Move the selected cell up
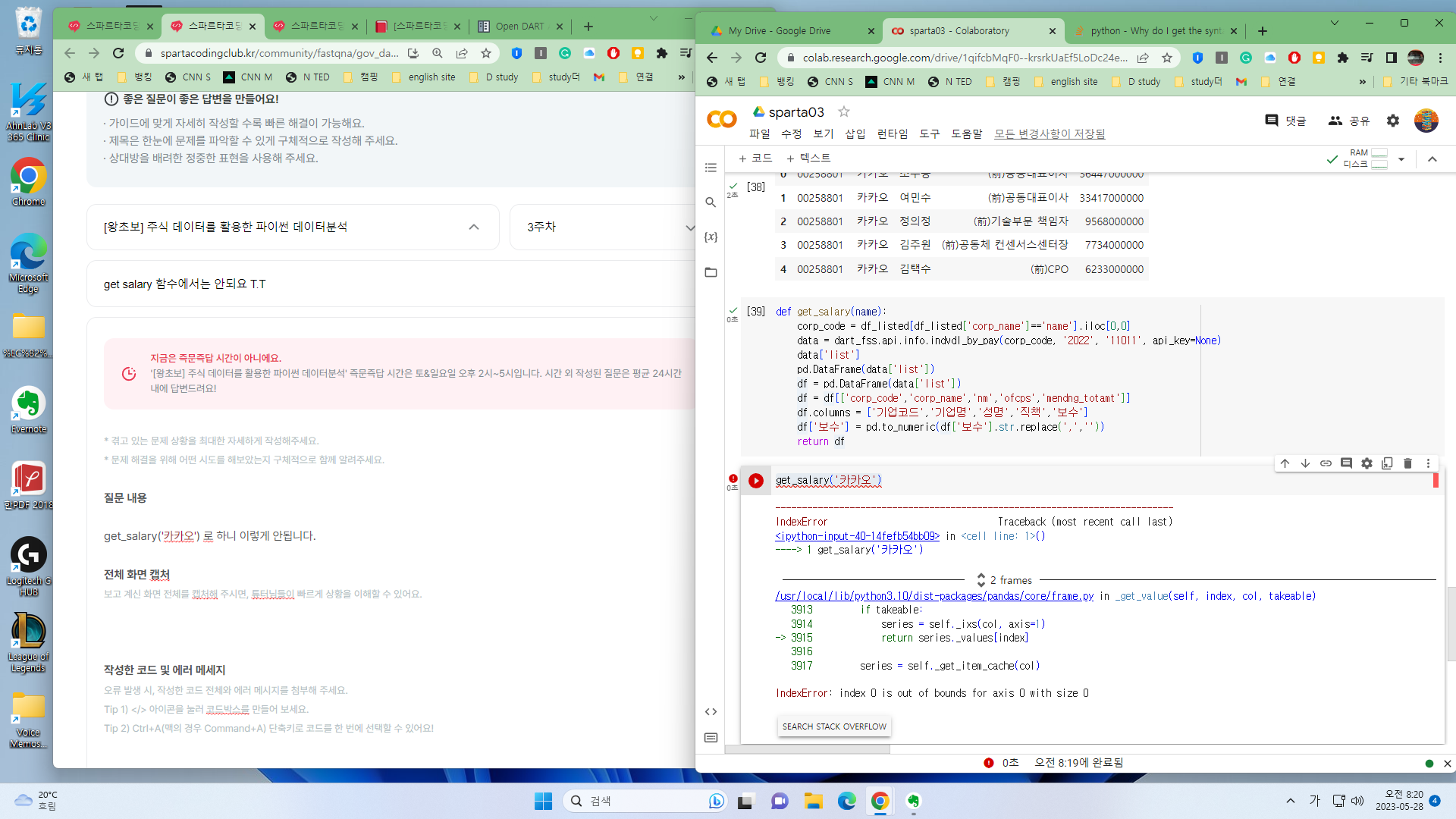 (1285, 463)
